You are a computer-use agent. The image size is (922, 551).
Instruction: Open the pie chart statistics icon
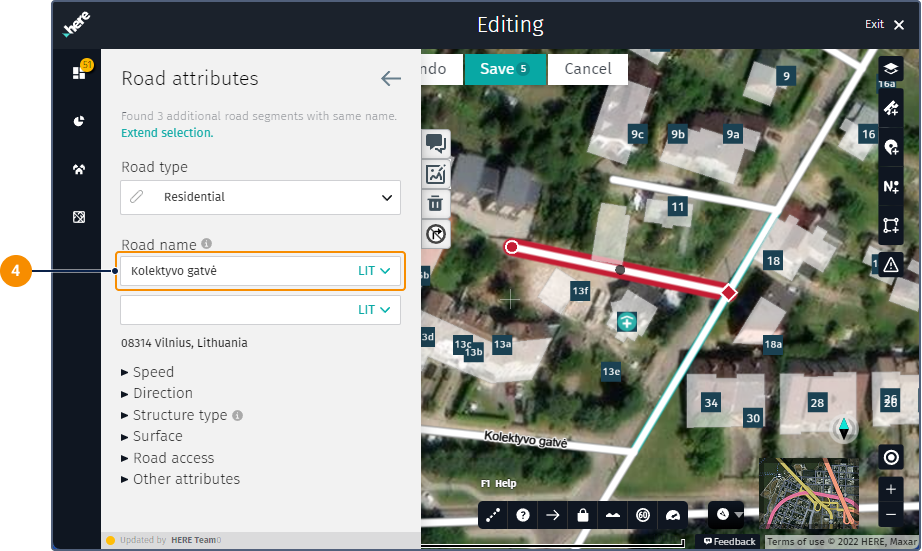(79, 121)
